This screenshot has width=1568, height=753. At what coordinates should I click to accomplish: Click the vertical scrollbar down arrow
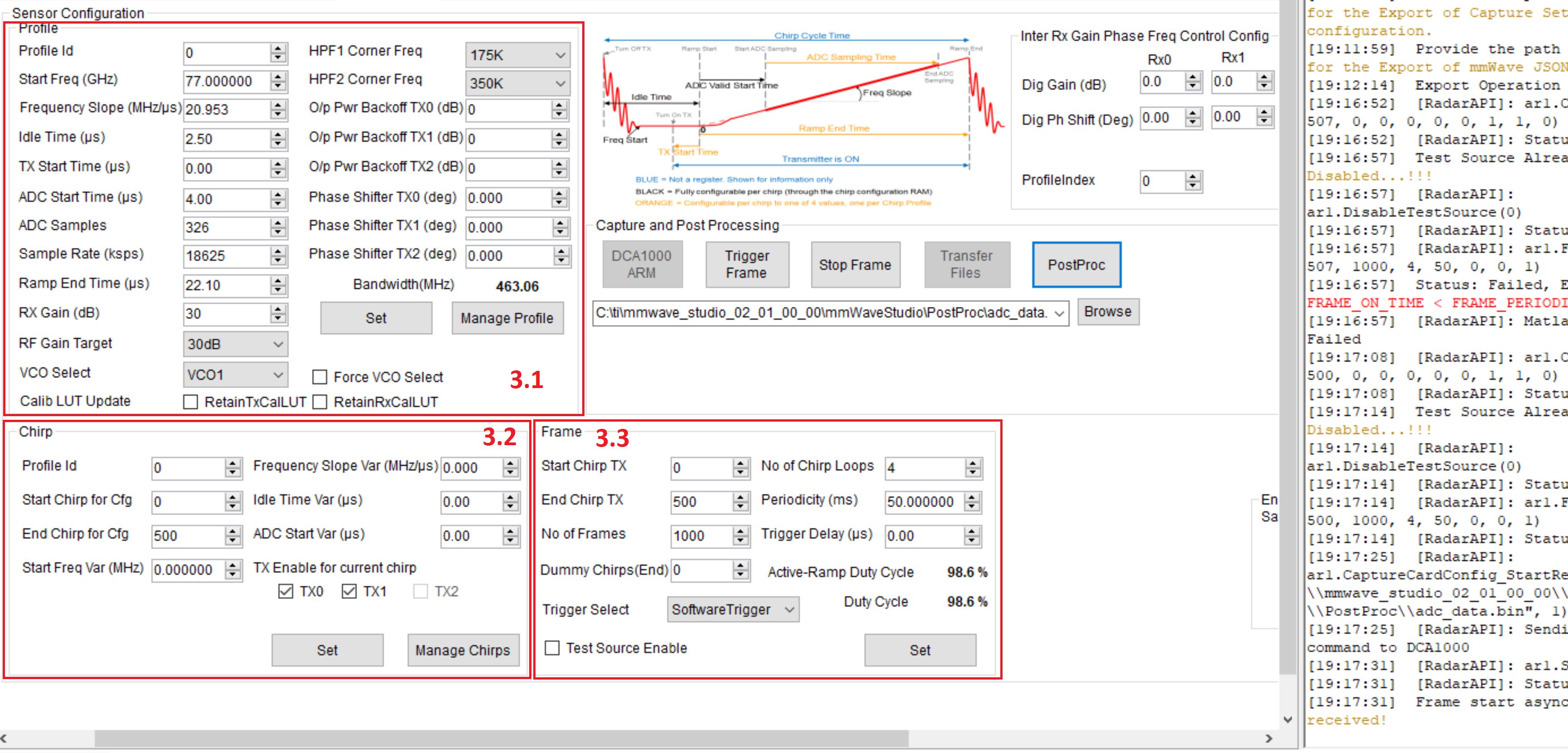pyautogui.click(x=1287, y=719)
